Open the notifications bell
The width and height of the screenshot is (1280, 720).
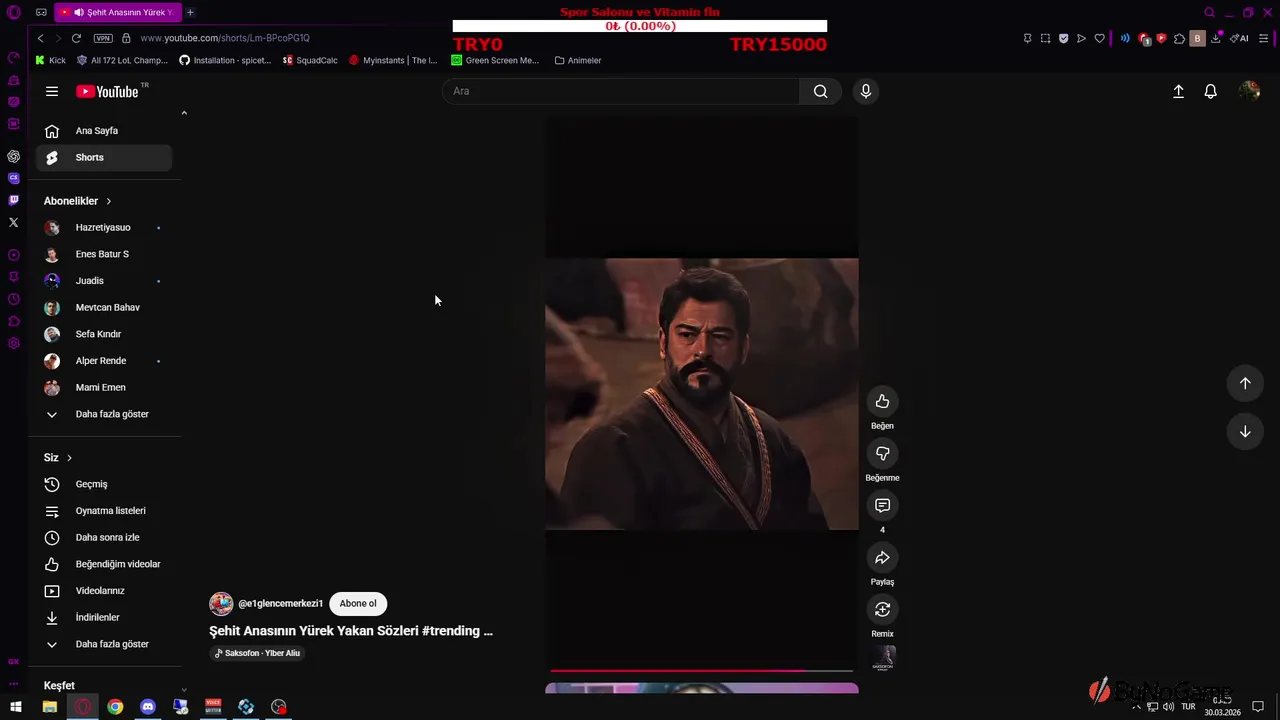pos(1210,91)
